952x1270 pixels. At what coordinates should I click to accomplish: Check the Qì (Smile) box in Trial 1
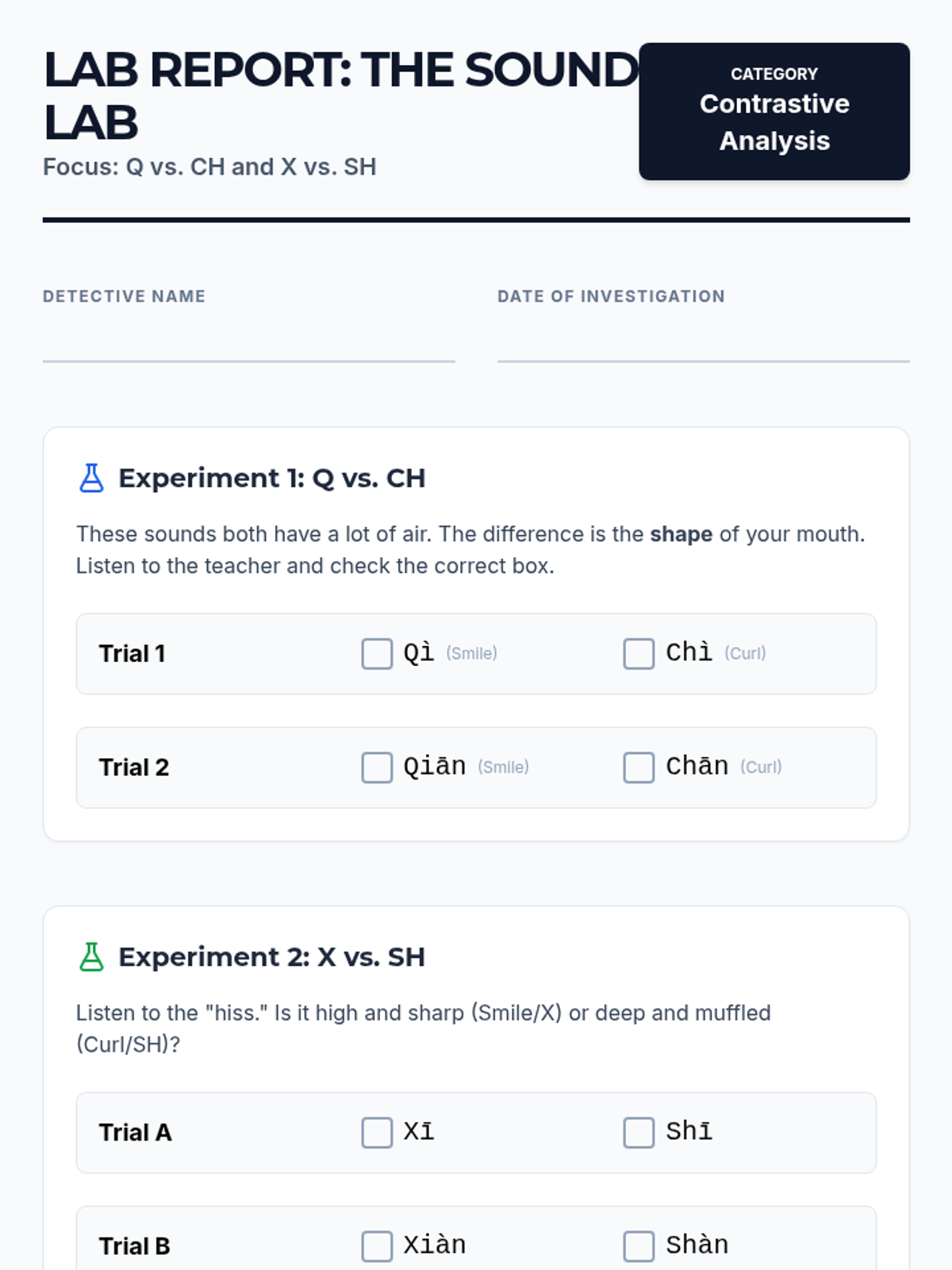coord(377,654)
